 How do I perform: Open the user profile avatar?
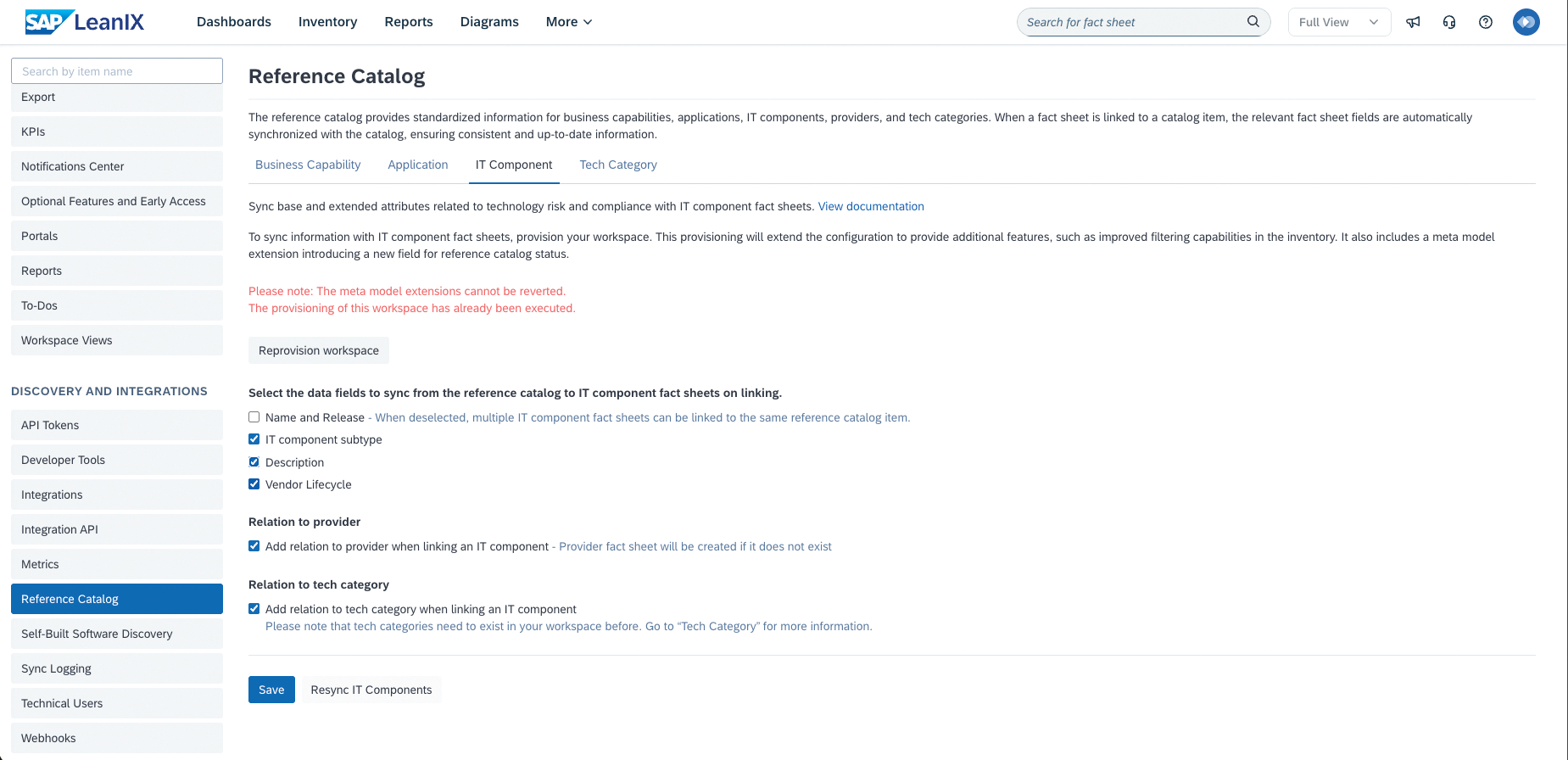point(1526,22)
